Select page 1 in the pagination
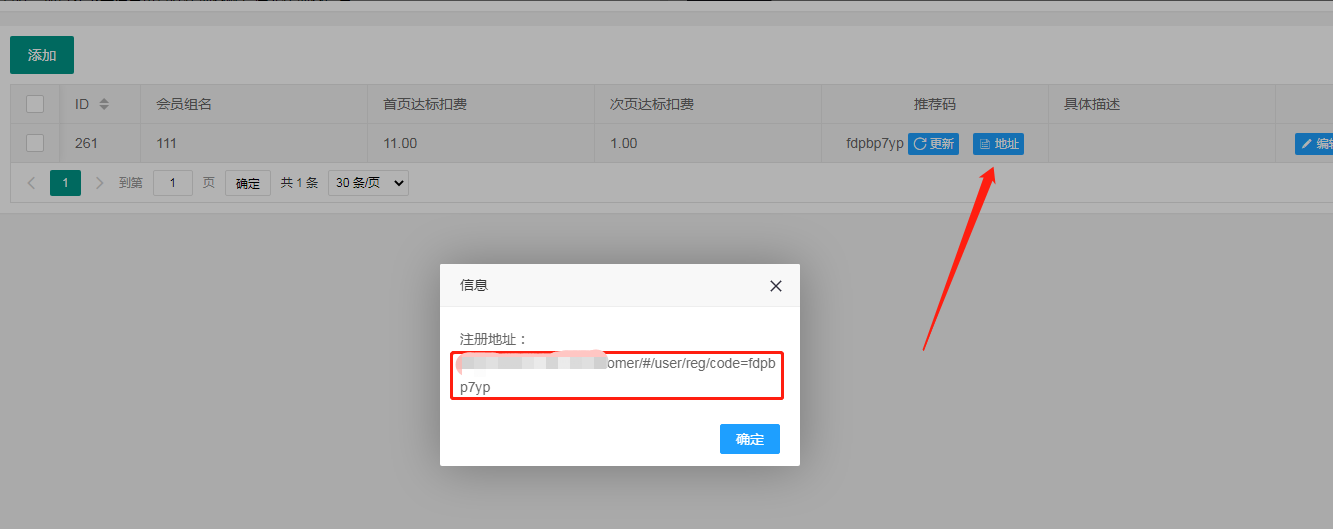Viewport: 1333px width, 529px height. click(x=65, y=183)
